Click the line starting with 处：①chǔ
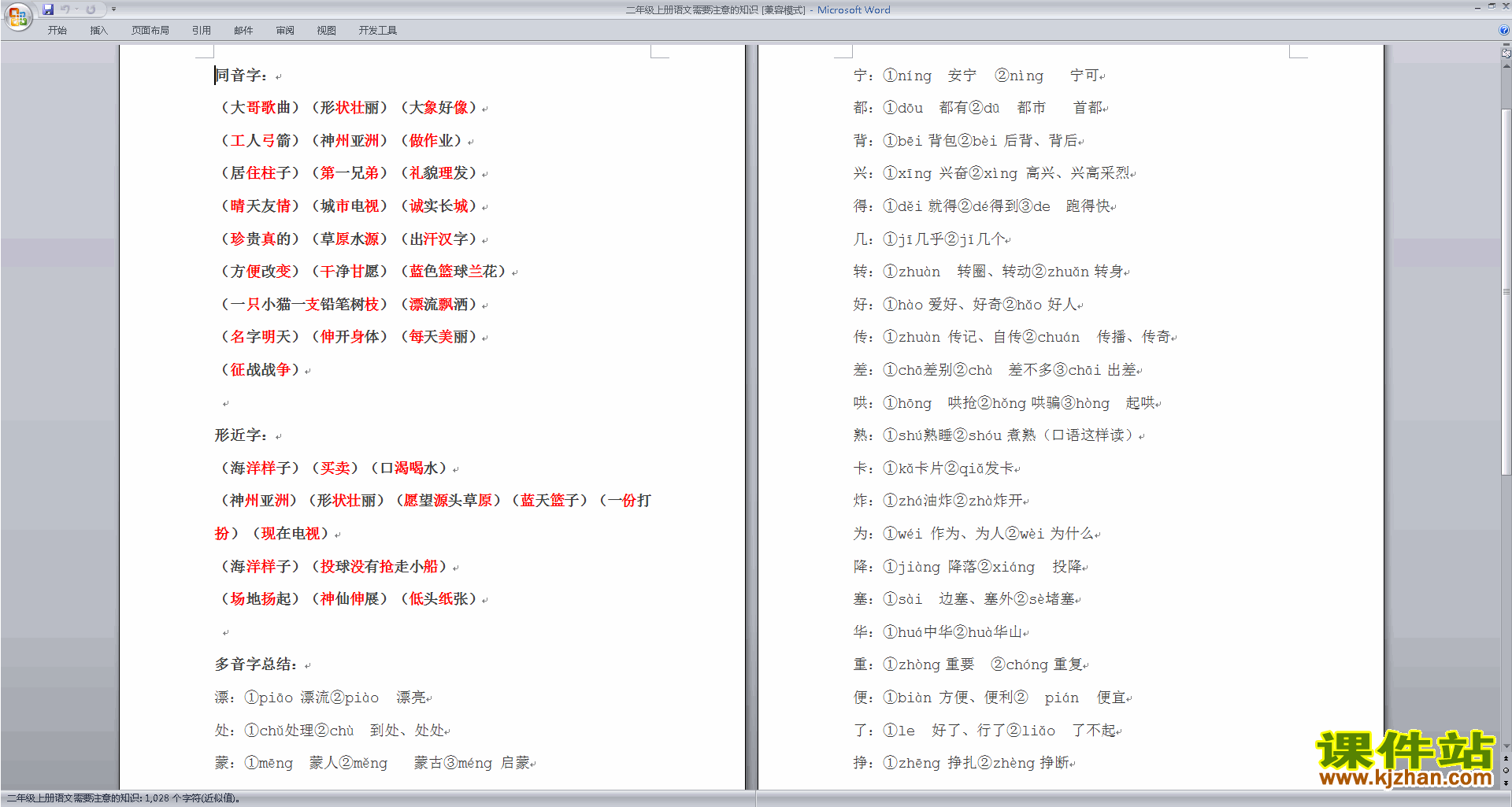Viewport: 1512px width, 807px height. click(x=332, y=731)
